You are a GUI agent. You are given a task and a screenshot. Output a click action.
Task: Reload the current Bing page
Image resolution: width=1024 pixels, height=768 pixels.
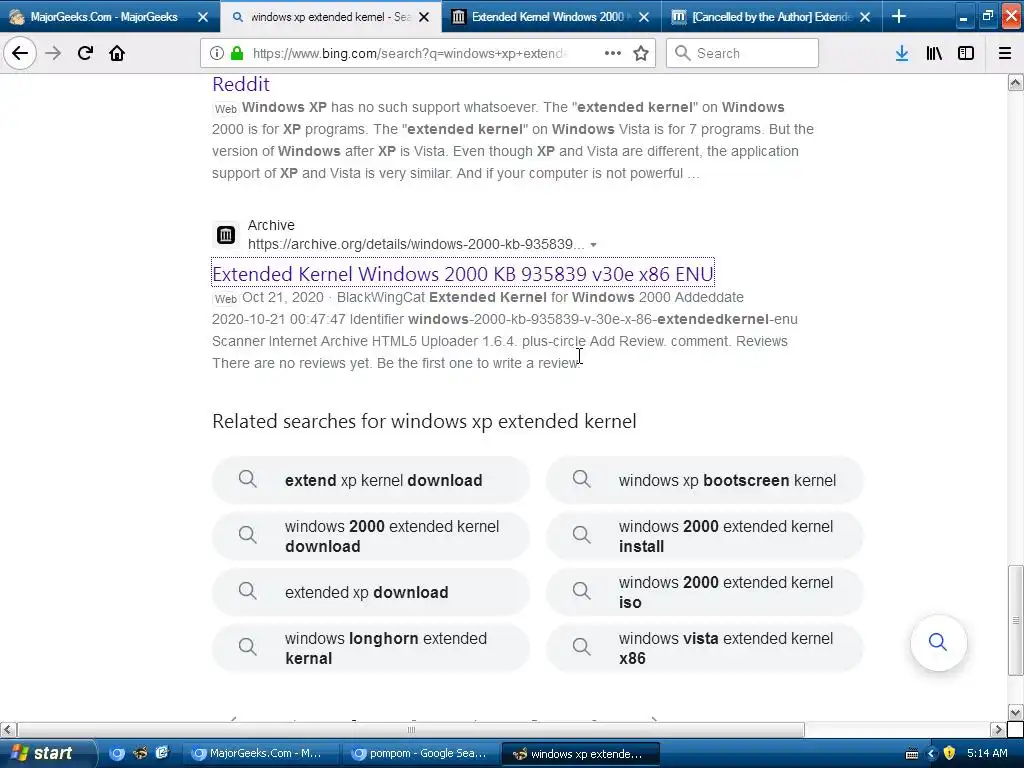pyautogui.click(x=85, y=53)
